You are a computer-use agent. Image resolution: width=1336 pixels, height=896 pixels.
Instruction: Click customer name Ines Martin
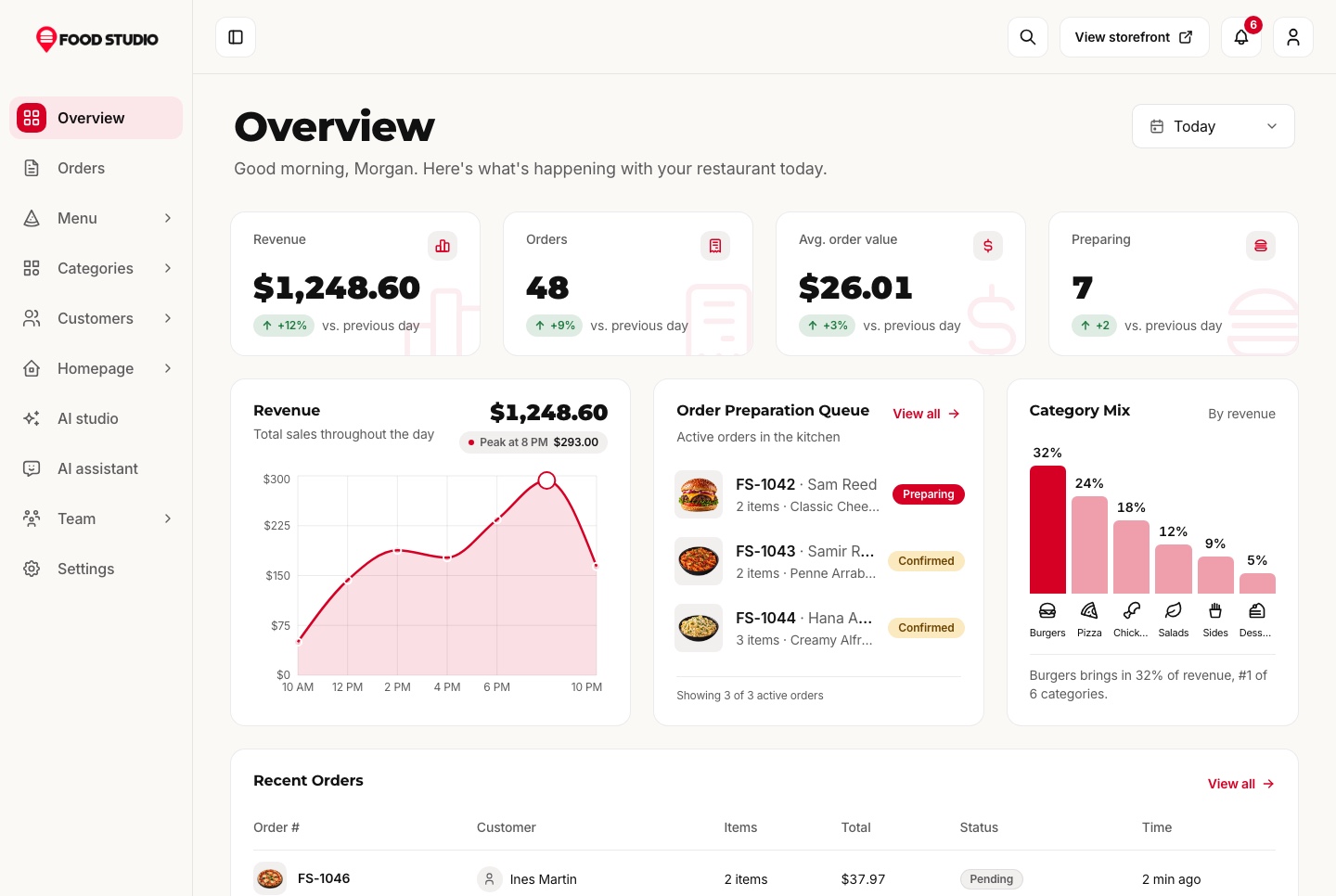coord(543,879)
